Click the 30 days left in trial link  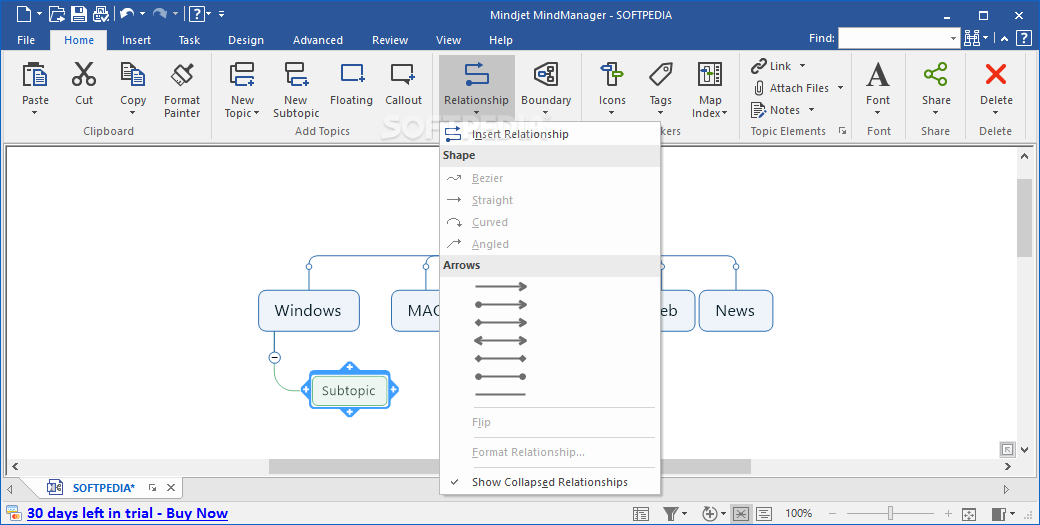click(127, 513)
